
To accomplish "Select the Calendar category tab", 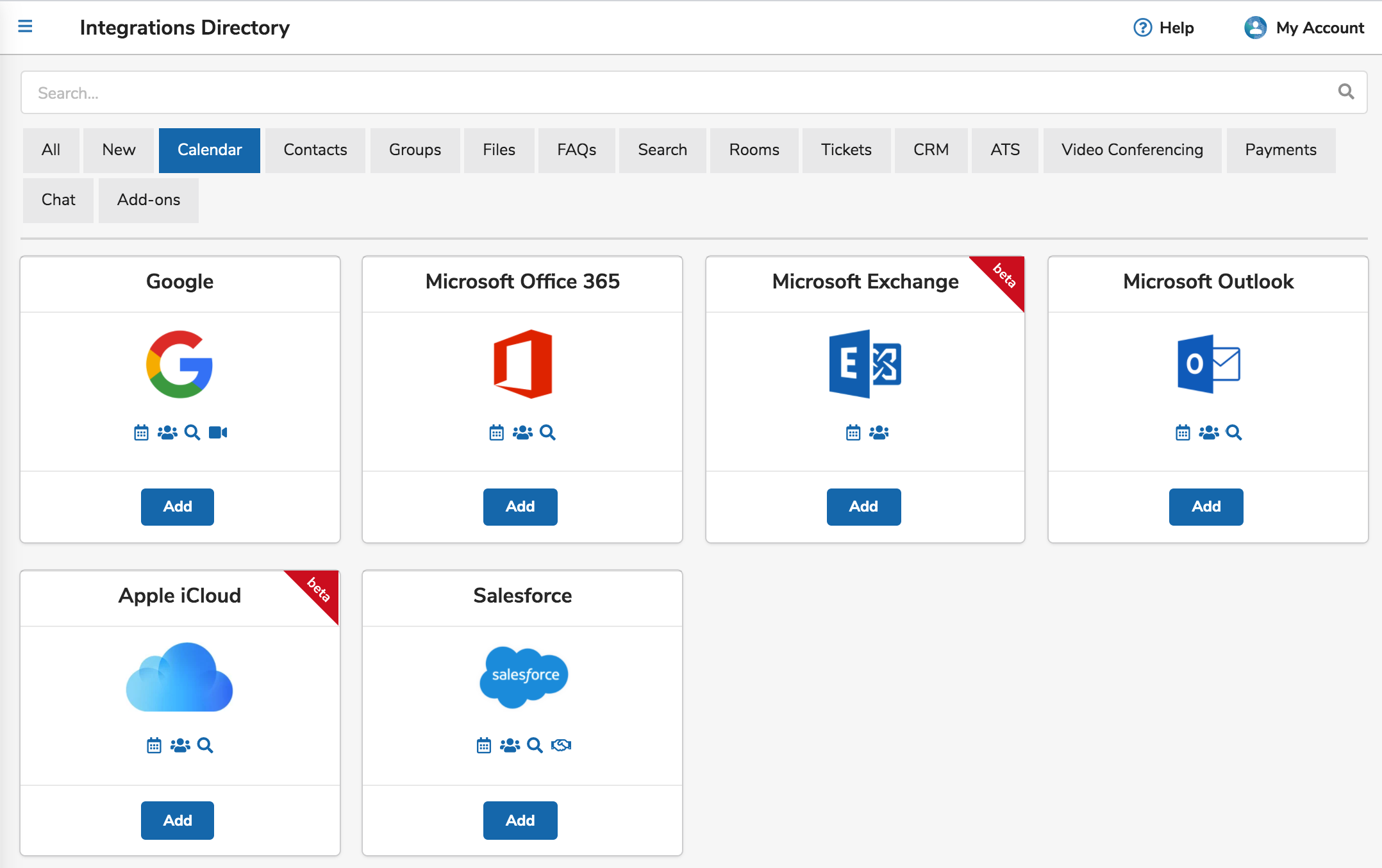I will pos(210,150).
